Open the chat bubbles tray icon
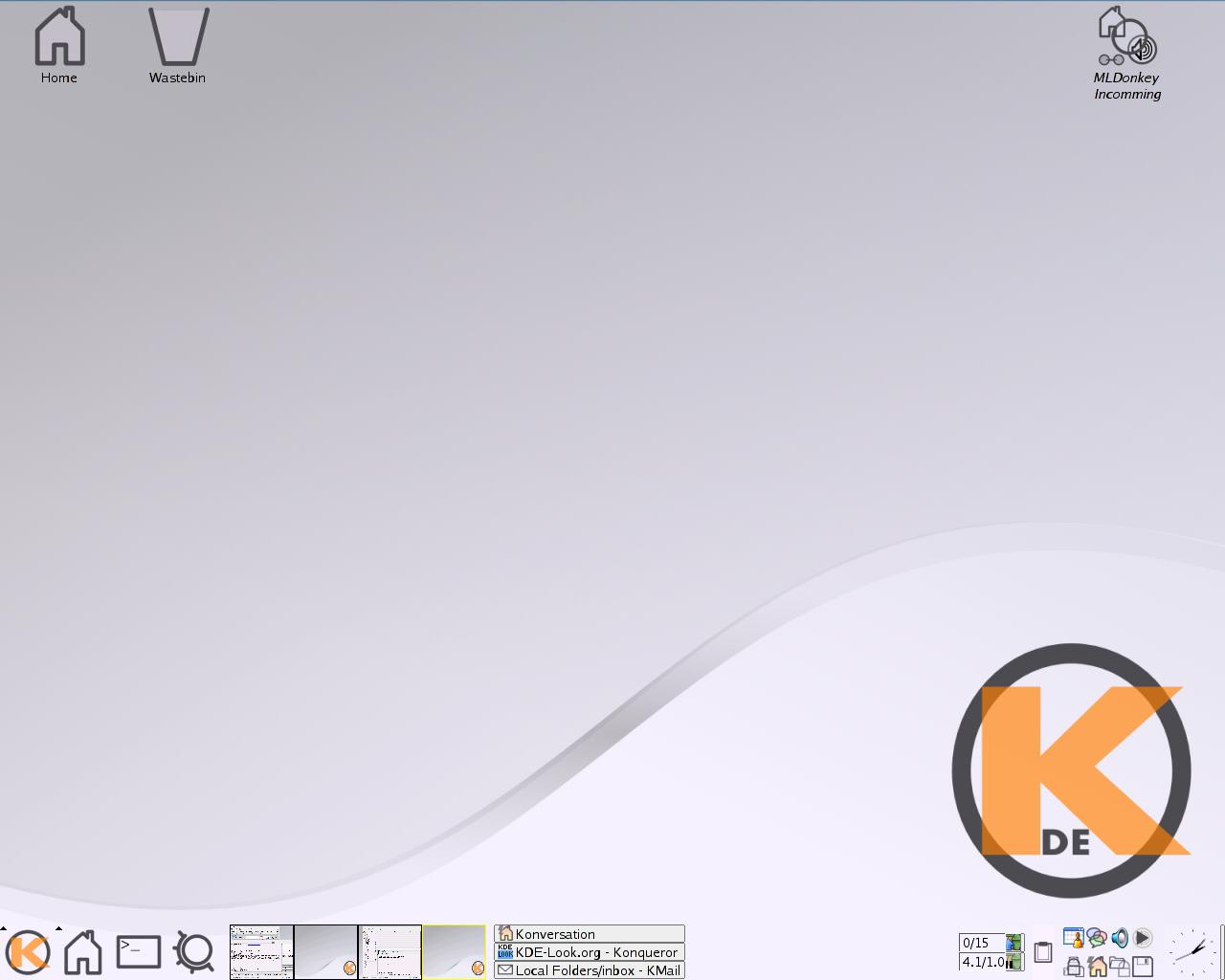This screenshot has width=1225, height=980. [x=1097, y=938]
